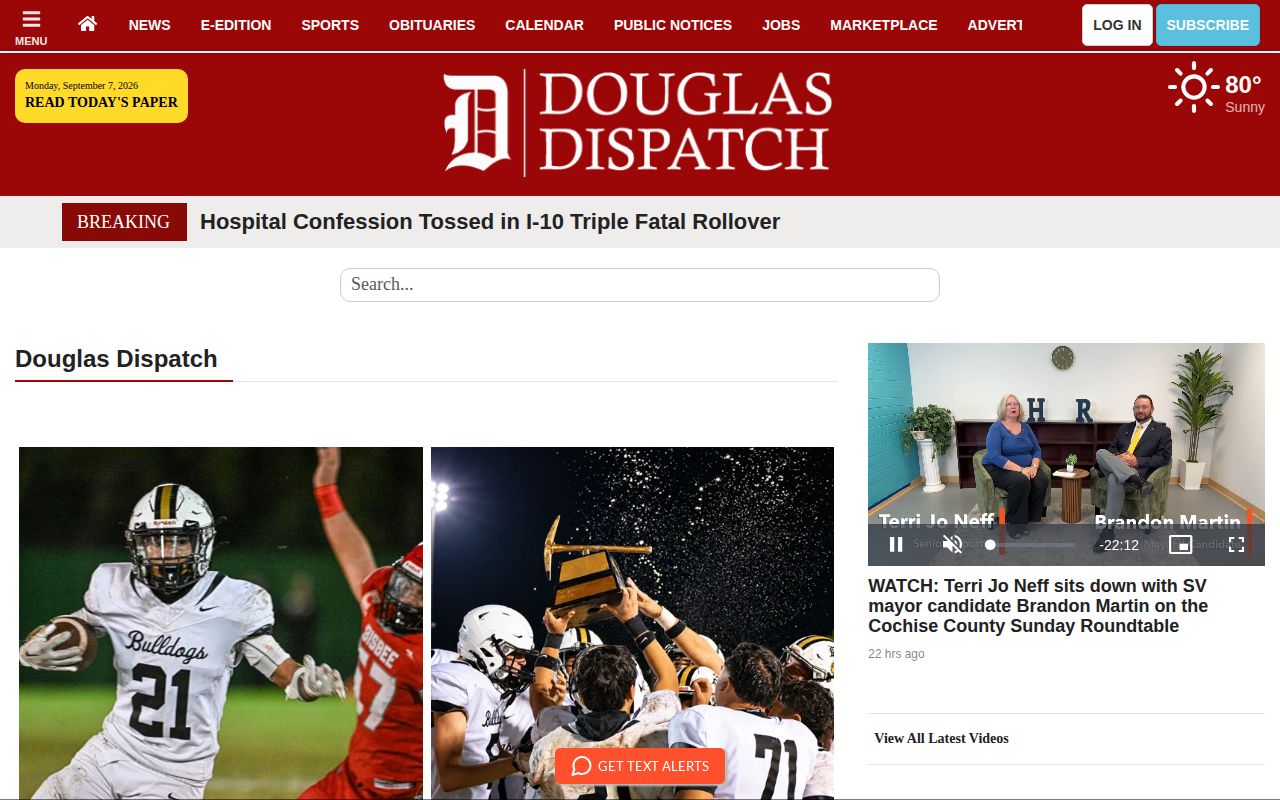Click the SUBSCRIBE button
This screenshot has height=800, width=1280.
click(x=1208, y=25)
